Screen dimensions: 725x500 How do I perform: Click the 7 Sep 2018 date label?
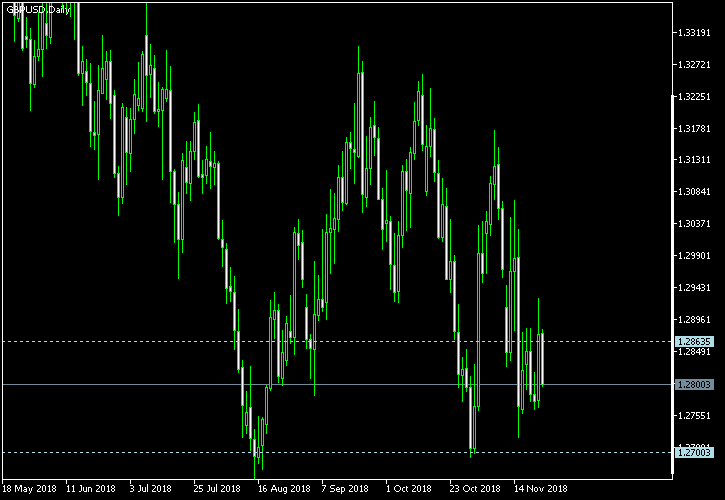pyautogui.click(x=345, y=489)
